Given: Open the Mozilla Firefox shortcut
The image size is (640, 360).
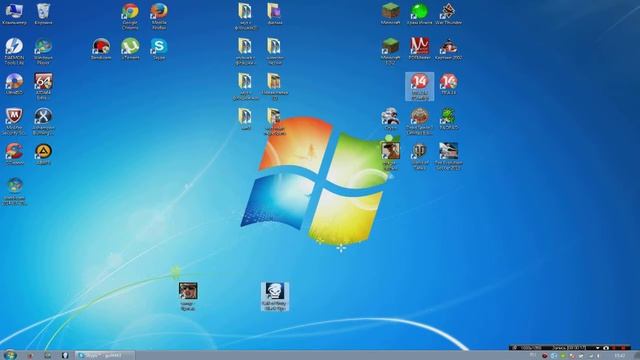Looking at the screenshot, I should click(159, 16).
